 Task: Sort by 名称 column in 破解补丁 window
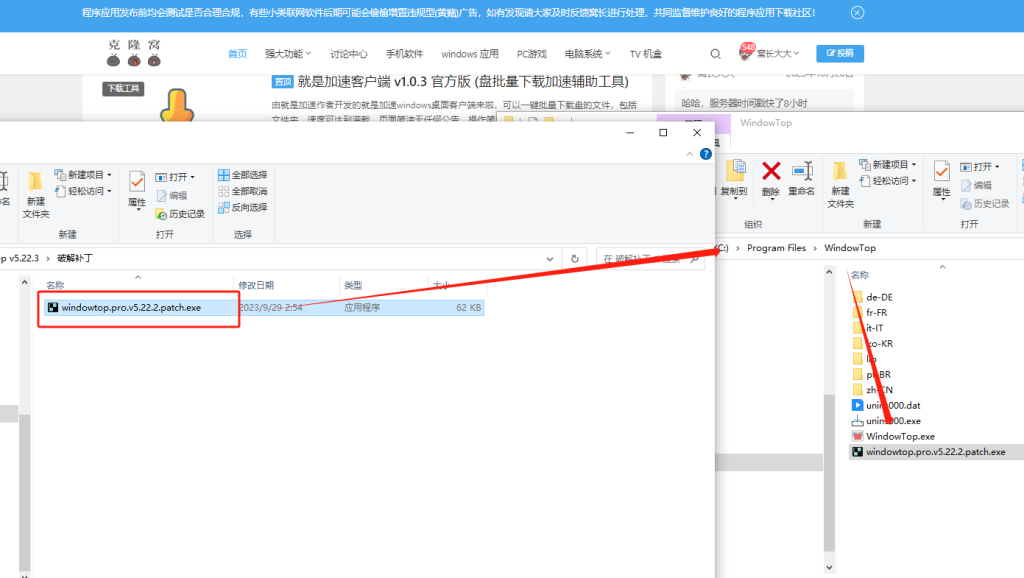(56, 285)
